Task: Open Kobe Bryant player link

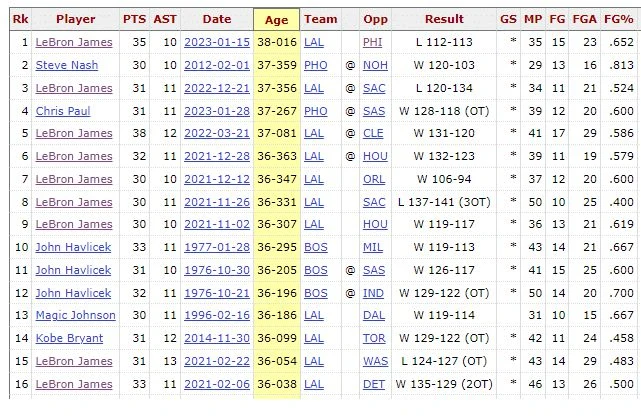Action: (x=69, y=338)
